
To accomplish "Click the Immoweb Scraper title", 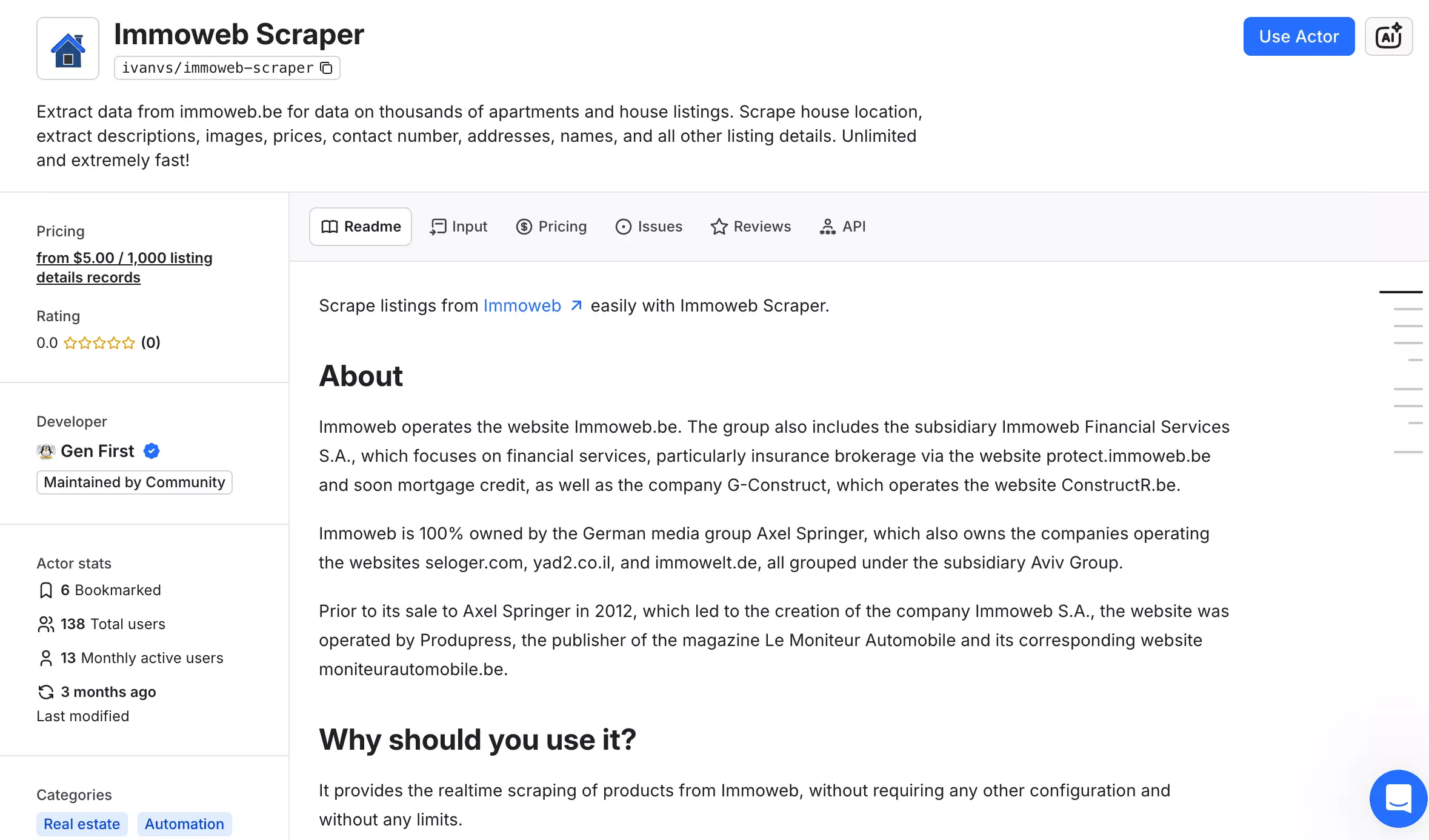I will coord(239,34).
